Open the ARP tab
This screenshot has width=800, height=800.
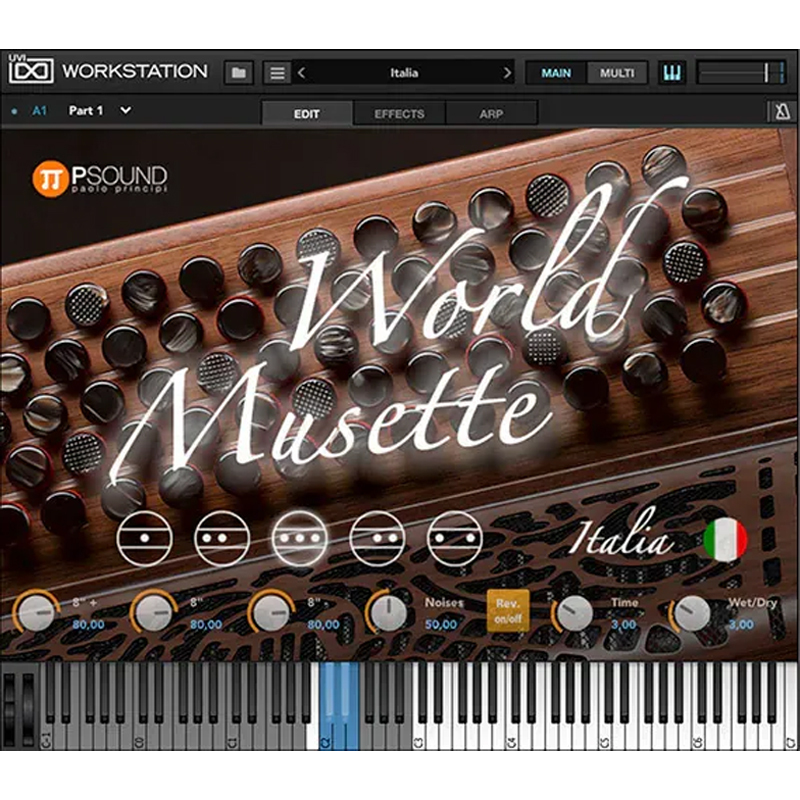[491, 114]
